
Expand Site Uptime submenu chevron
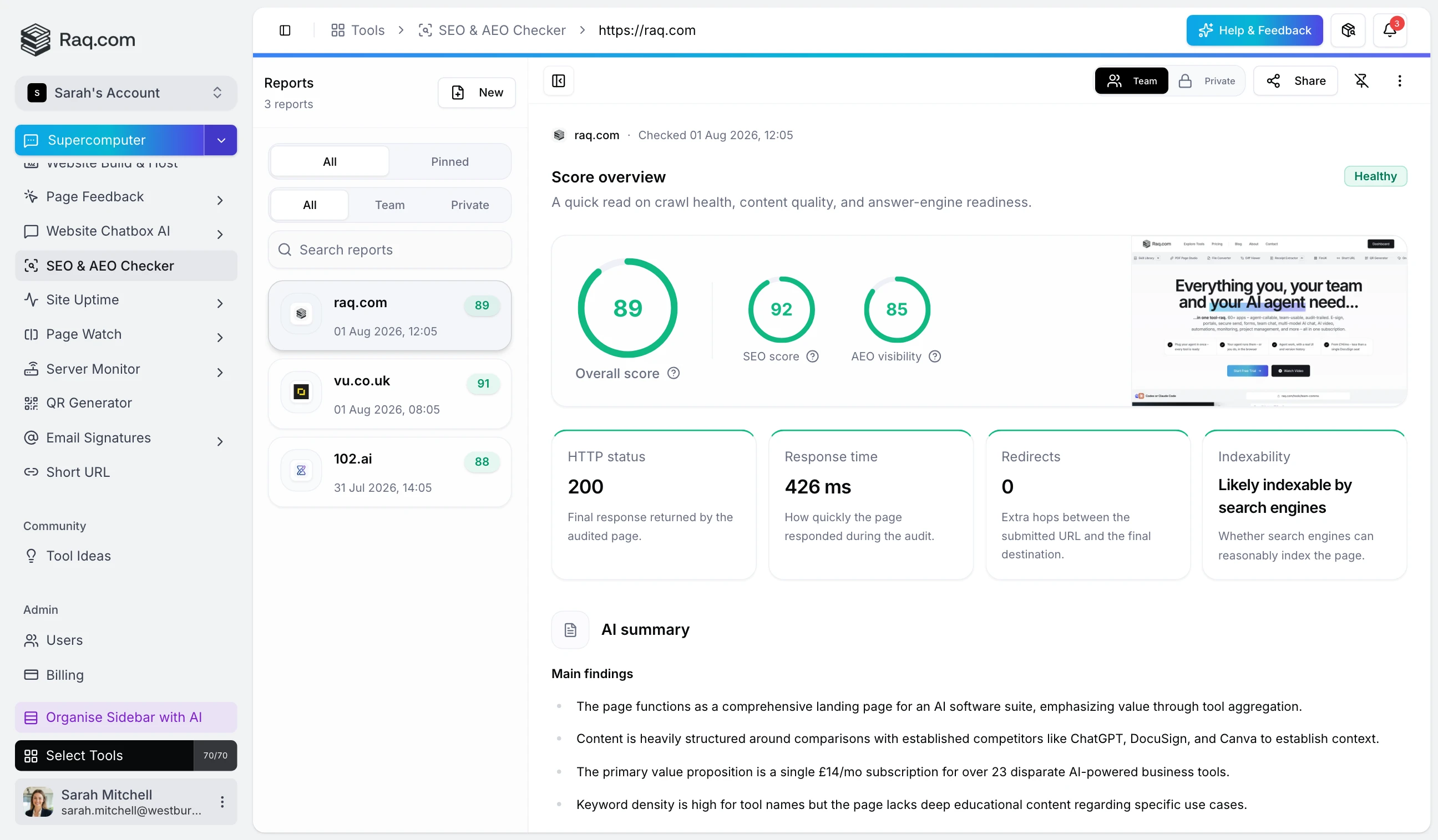pyautogui.click(x=220, y=303)
